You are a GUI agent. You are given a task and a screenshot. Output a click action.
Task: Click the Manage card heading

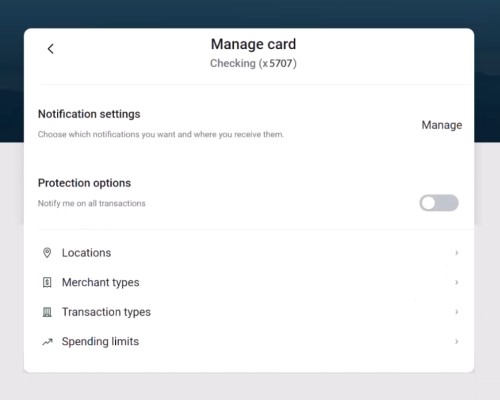[253, 44]
